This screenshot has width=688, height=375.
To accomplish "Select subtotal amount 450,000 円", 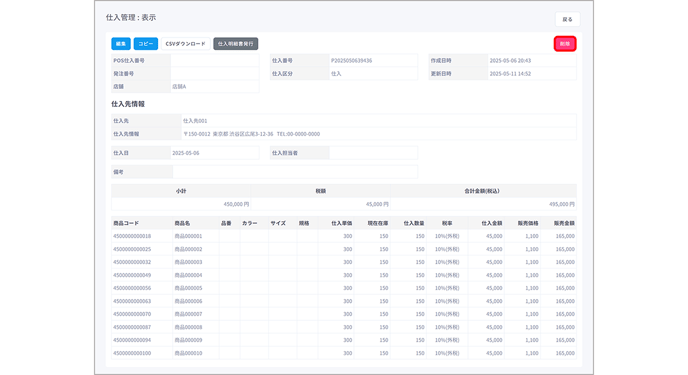I will tap(236, 204).
